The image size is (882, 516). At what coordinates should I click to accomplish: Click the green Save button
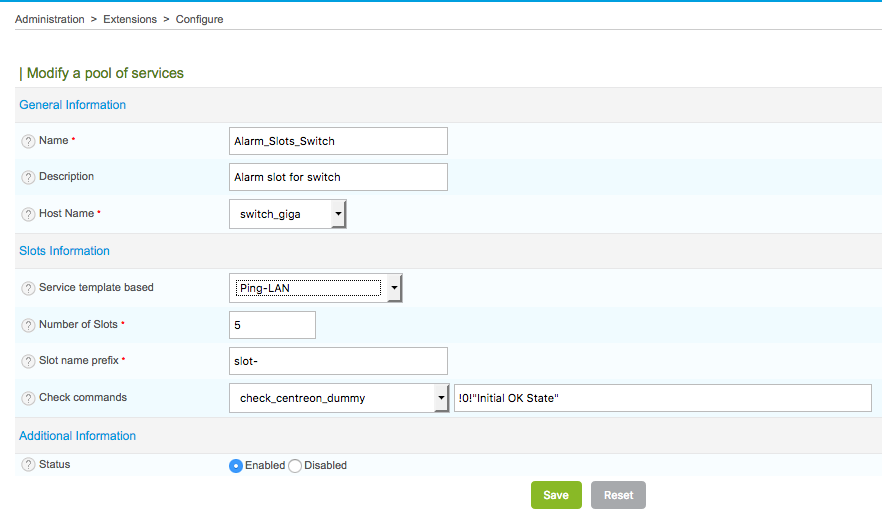pos(556,495)
